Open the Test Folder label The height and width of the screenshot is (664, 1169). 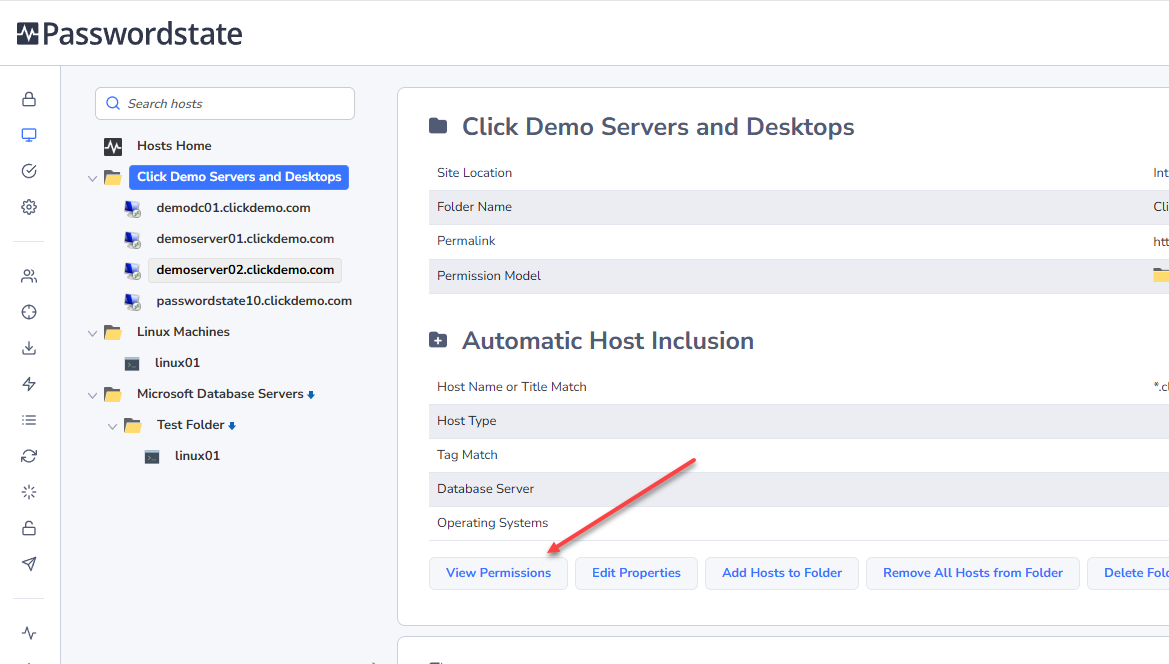tap(190, 425)
